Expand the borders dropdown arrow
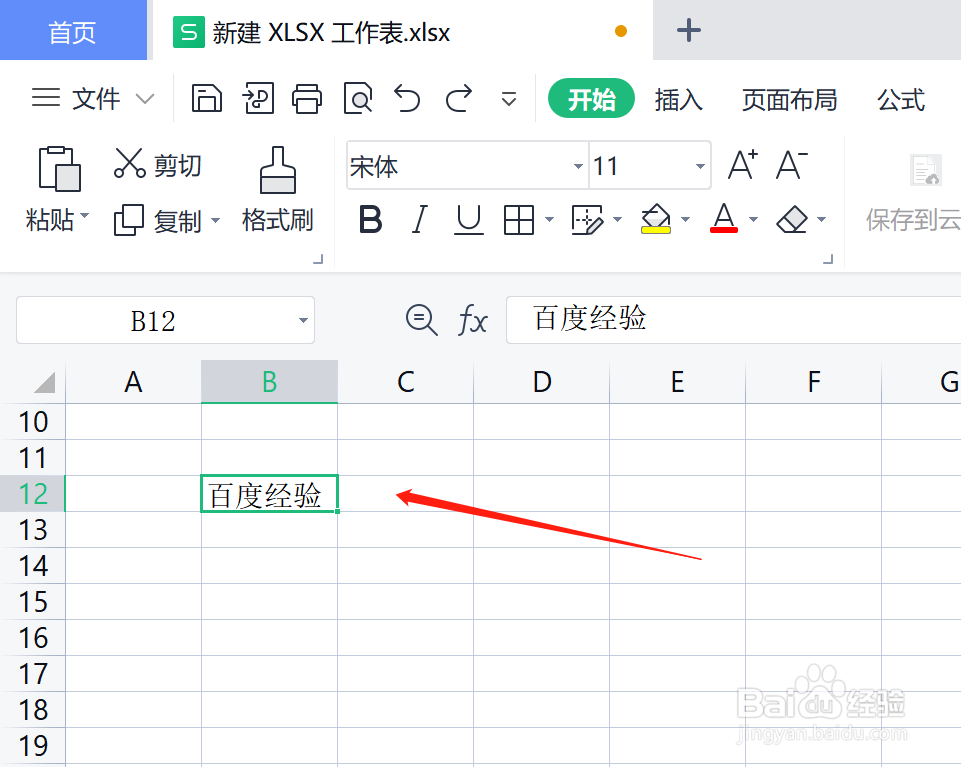The width and height of the screenshot is (961, 767). pos(549,219)
